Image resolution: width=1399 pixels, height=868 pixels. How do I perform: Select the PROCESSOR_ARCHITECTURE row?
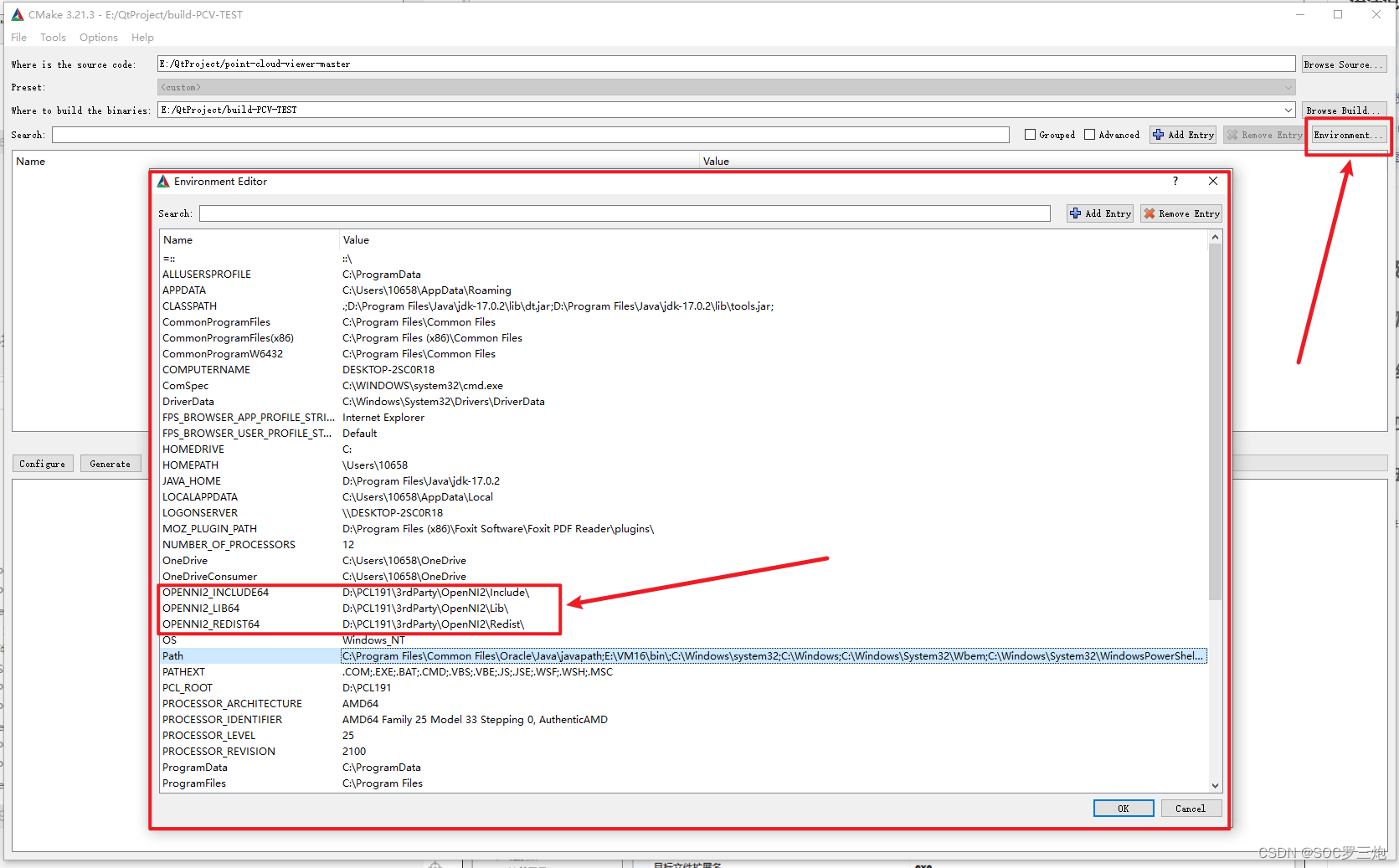[x=683, y=704]
